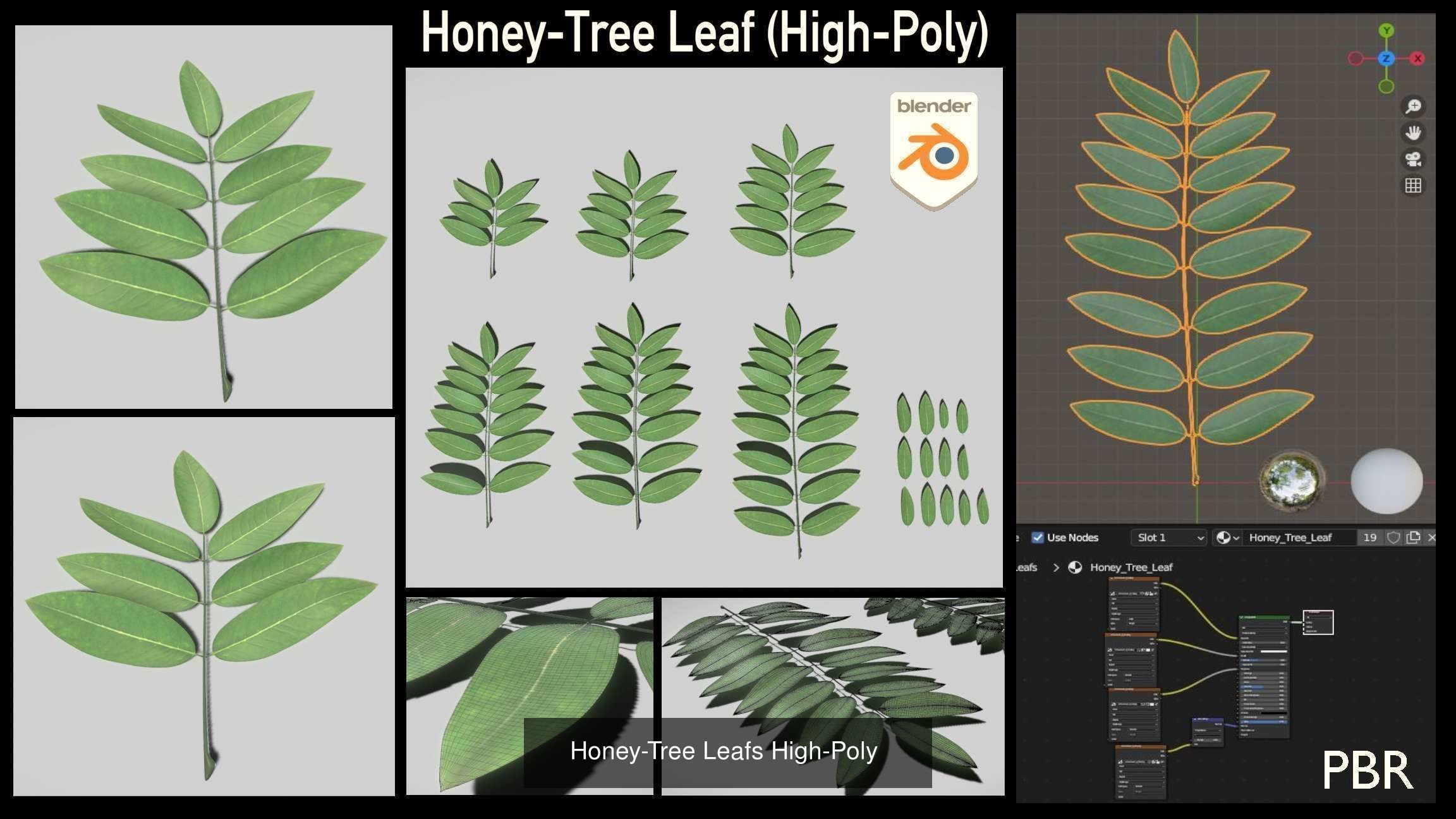The image size is (1456, 819).
Task: Click the material sphere icon in breadcrumb
Action: click(x=1075, y=567)
